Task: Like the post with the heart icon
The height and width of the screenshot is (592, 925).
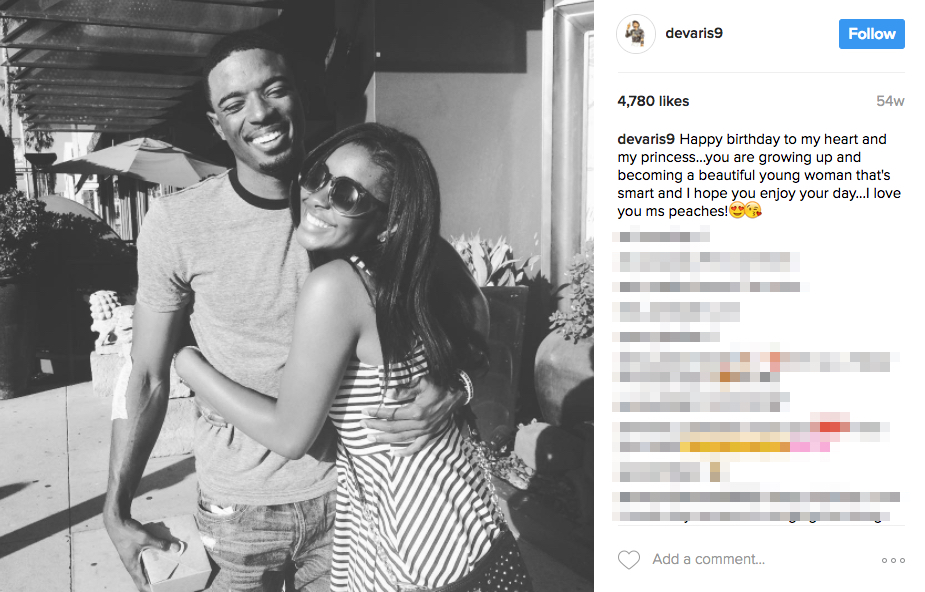Action: pos(628,560)
